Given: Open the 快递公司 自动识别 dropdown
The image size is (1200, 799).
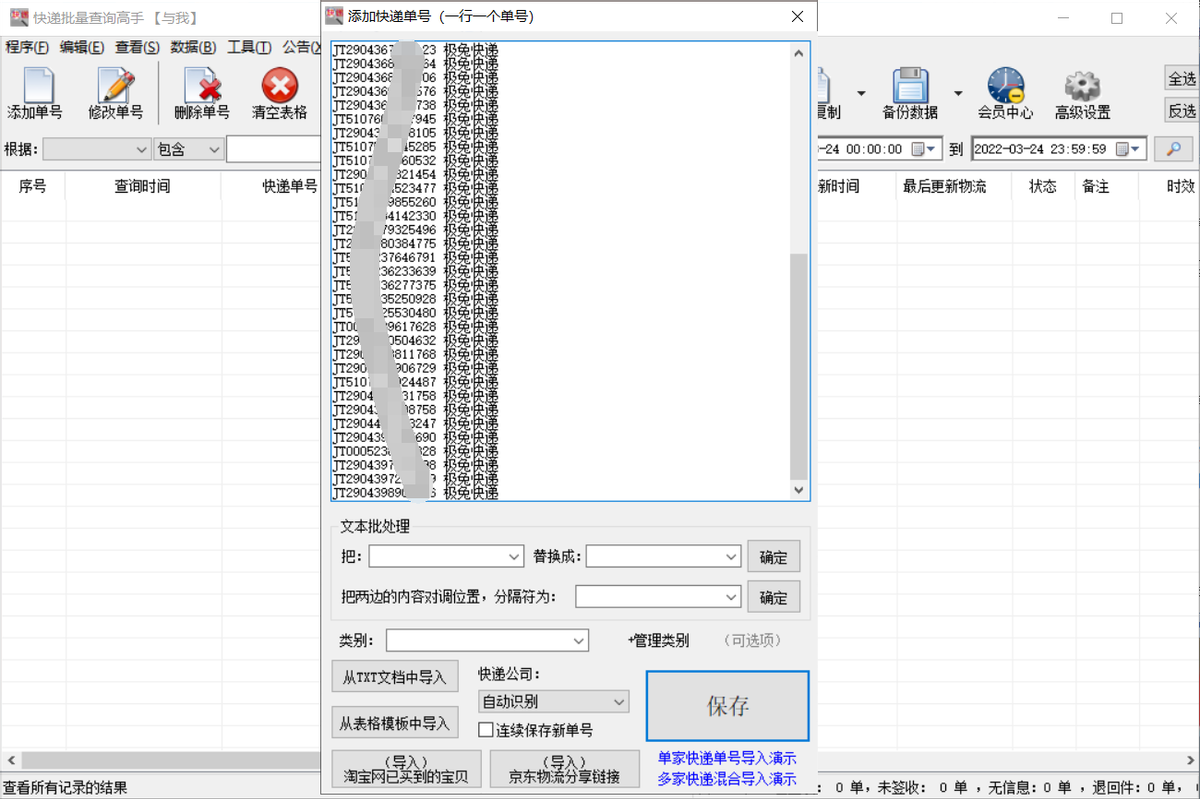Looking at the screenshot, I should pyautogui.click(x=619, y=701).
